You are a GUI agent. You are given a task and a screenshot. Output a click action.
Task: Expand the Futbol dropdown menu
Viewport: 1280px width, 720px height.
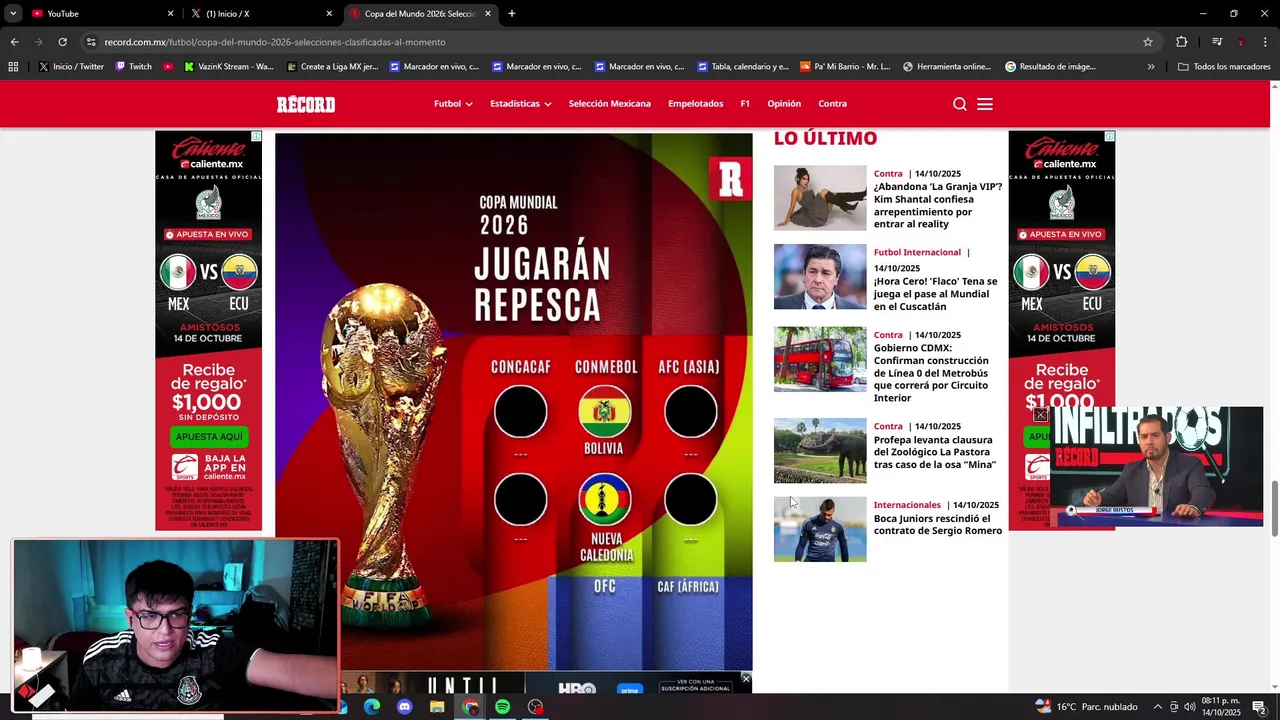click(x=453, y=104)
